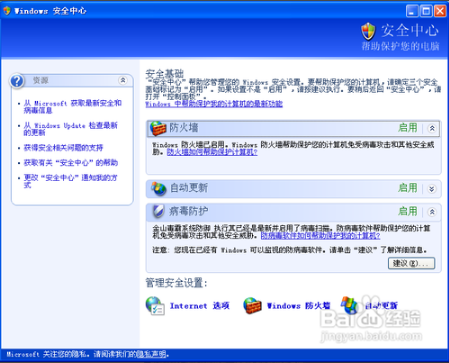Click the 防火墙 section header title
The image size is (449, 363).
pyautogui.click(x=184, y=128)
